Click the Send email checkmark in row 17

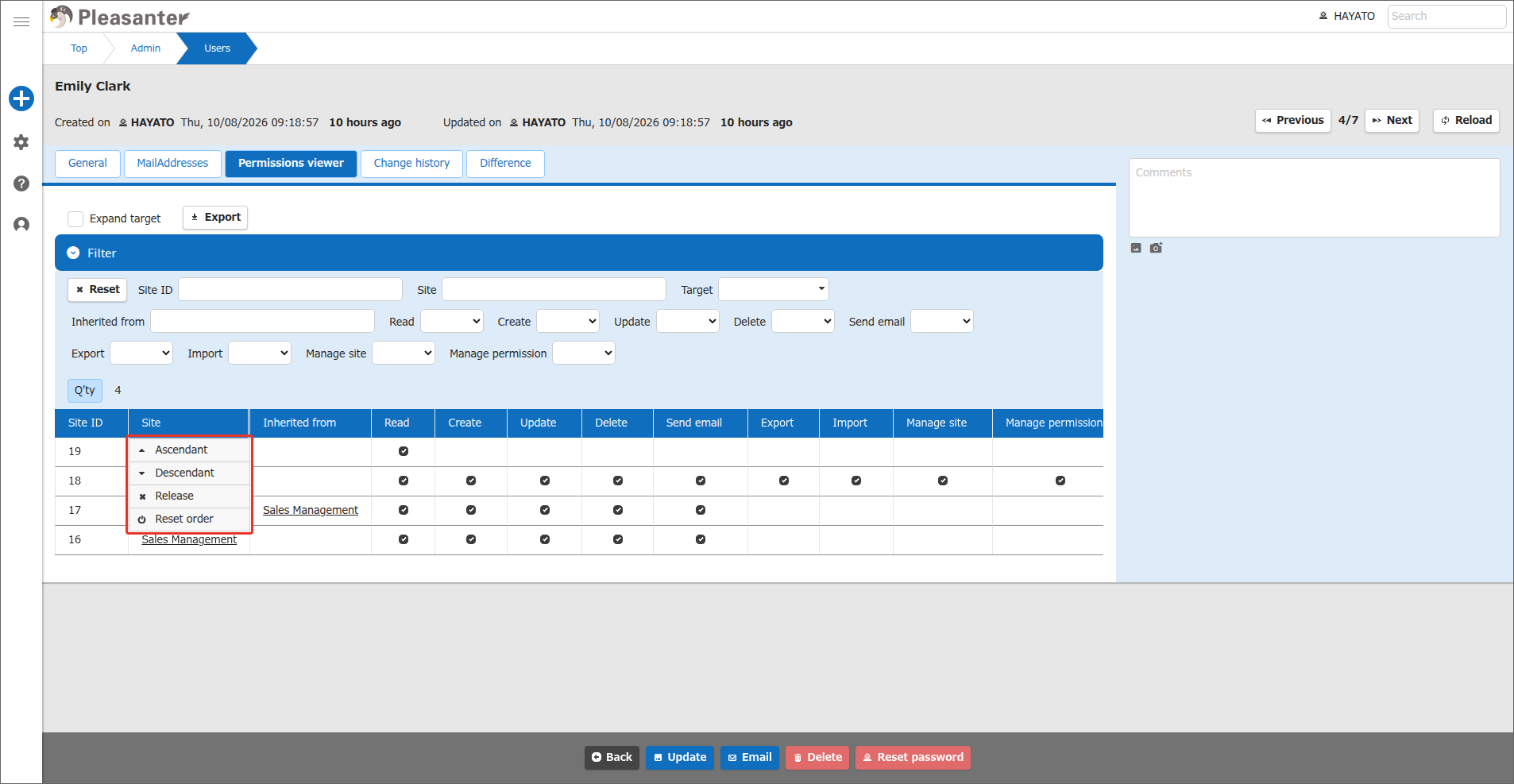tap(701, 510)
